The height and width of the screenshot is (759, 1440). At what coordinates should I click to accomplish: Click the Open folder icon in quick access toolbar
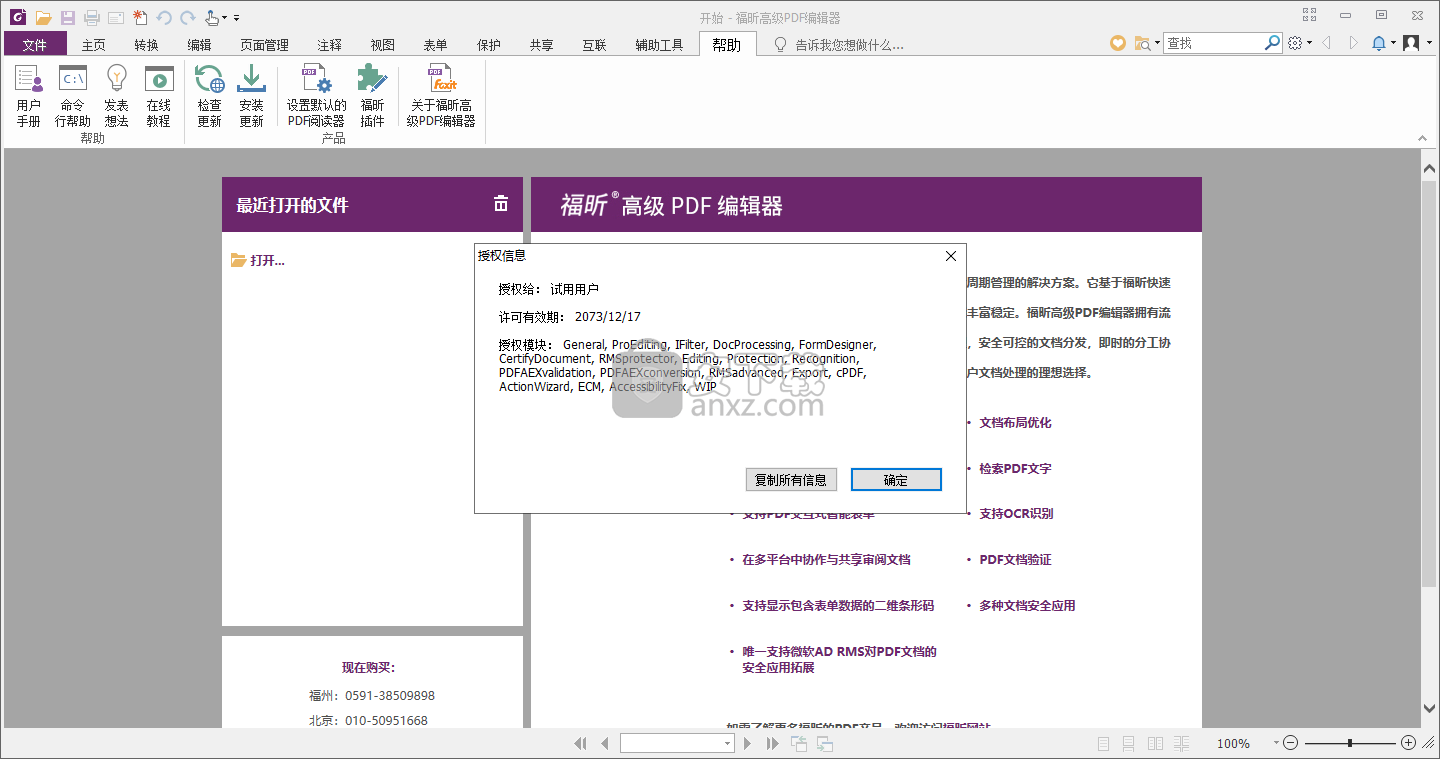(x=43, y=18)
